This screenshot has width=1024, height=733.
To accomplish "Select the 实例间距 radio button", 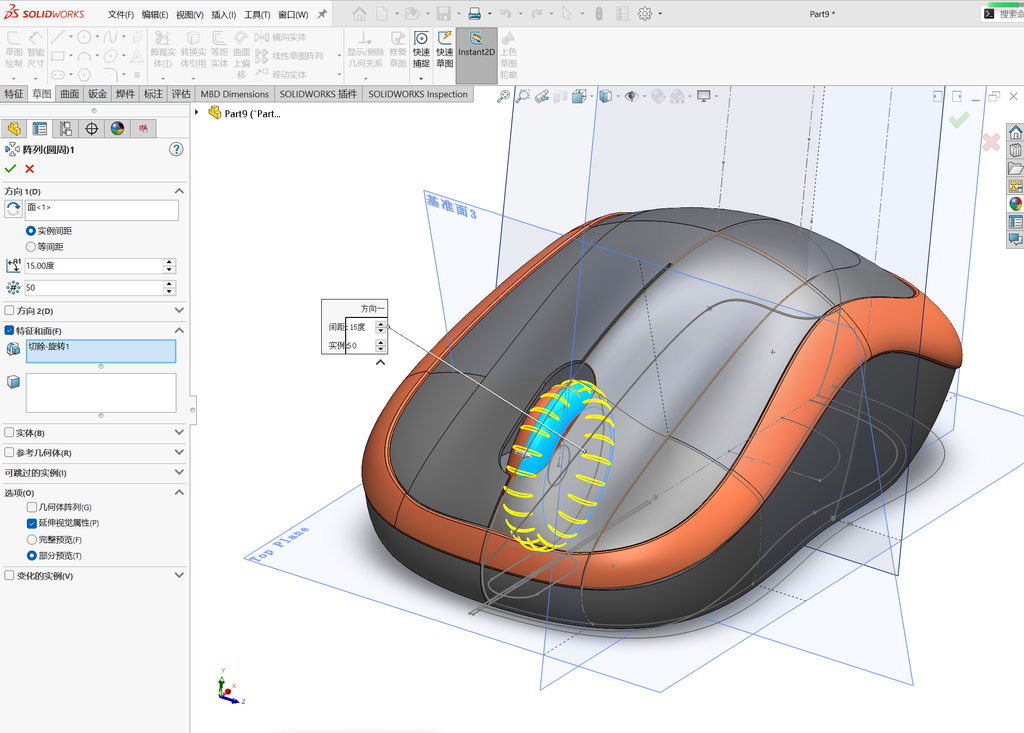I will click(x=31, y=231).
